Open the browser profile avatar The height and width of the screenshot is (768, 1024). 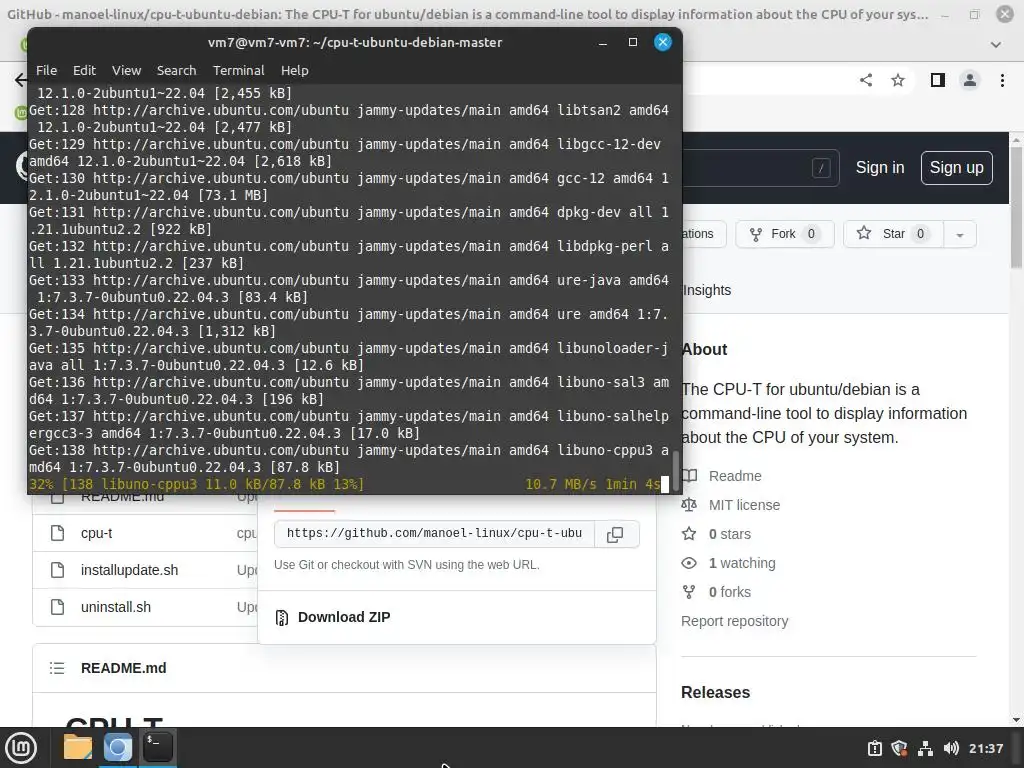pyautogui.click(x=970, y=80)
